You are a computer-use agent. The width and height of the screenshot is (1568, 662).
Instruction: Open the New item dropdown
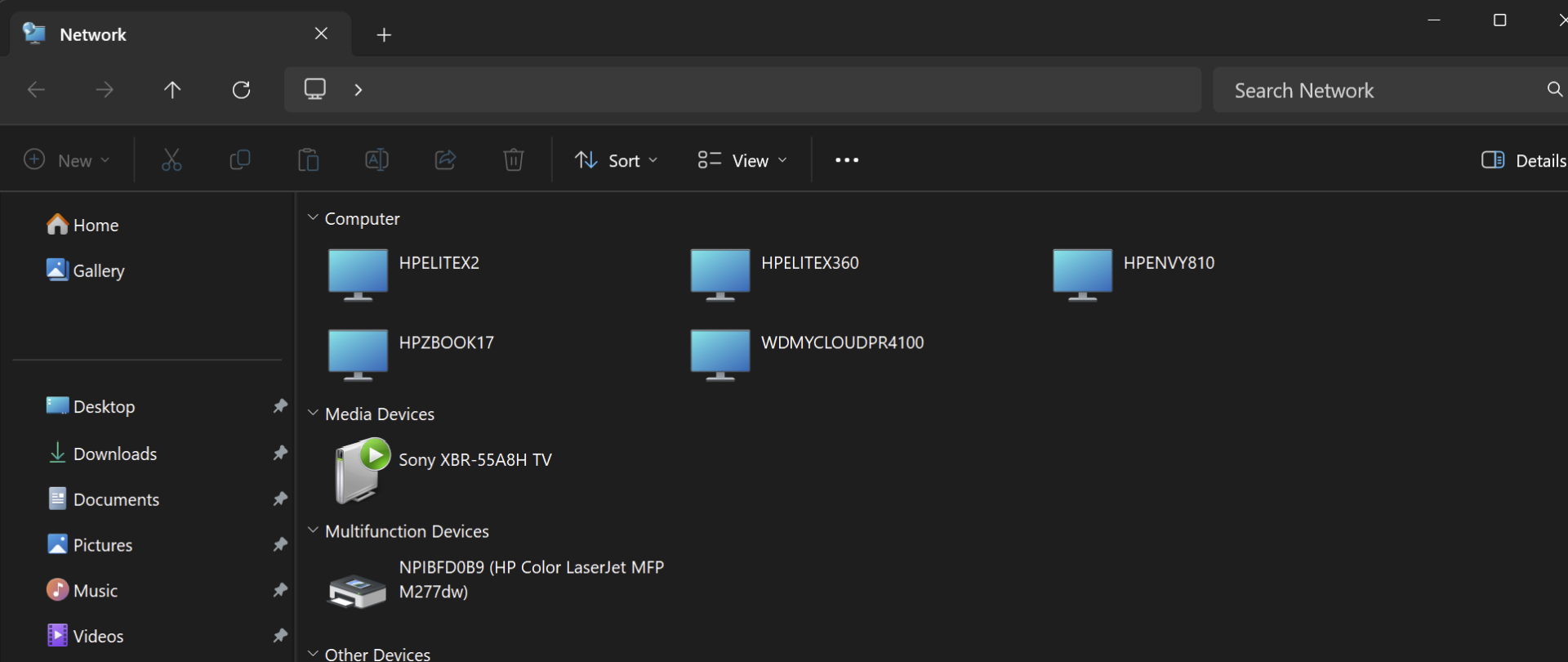(67, 160)
